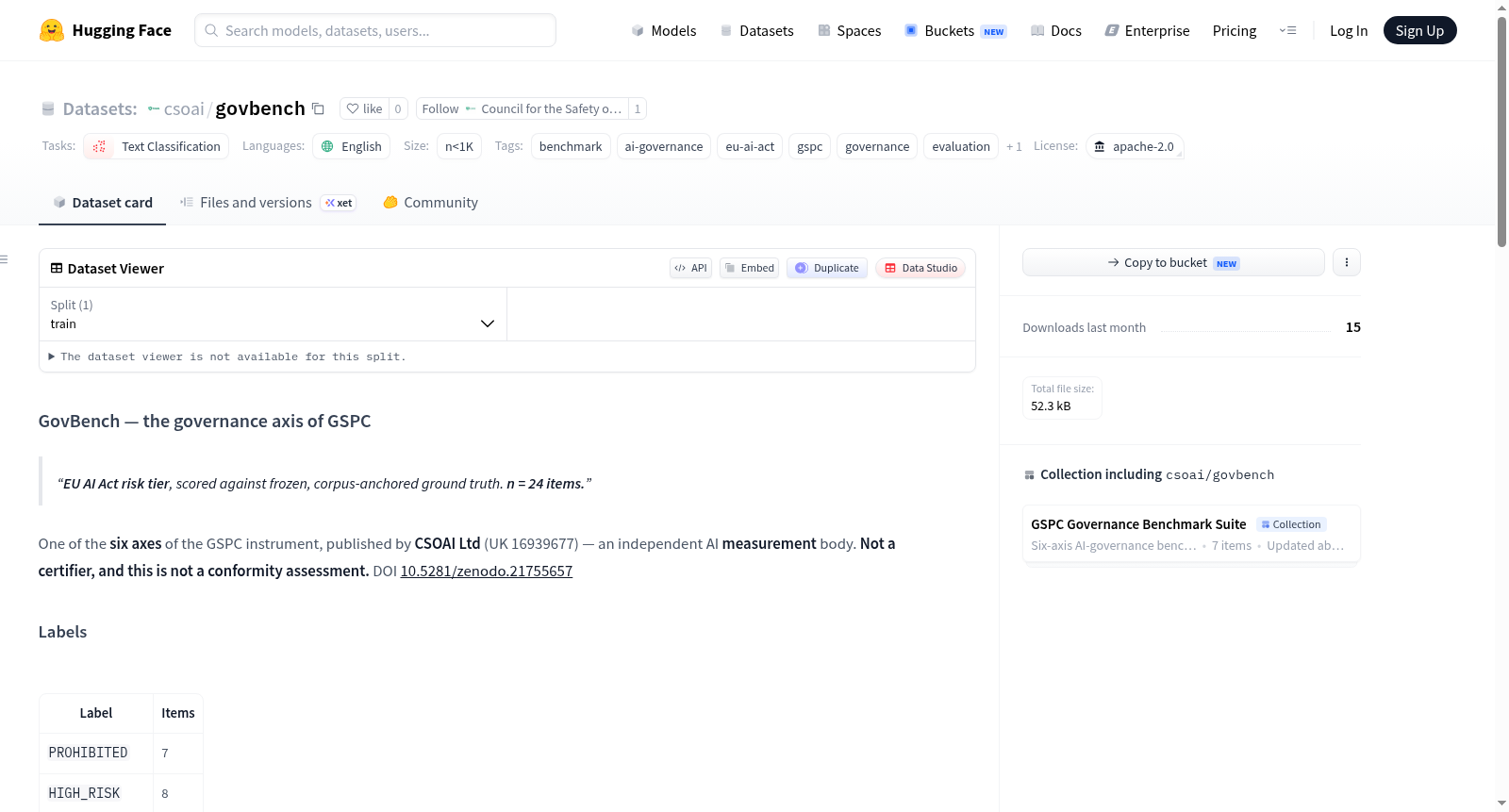Click the scrollbar down arrow
Image resolution: width=1509 pixels, height=812 pixels.
click(x=1501, y=804)
